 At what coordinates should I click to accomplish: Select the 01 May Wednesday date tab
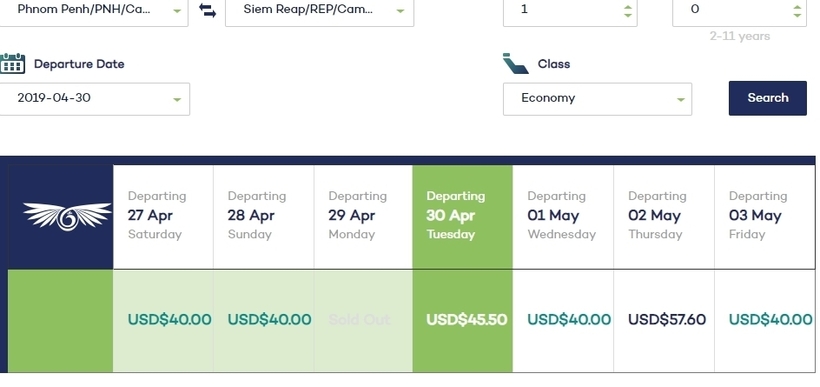tap(563, 217)
